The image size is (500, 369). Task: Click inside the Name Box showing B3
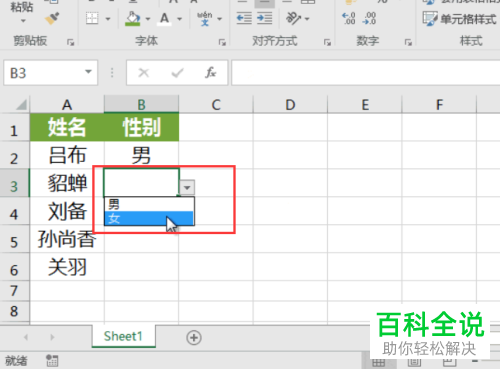tap(43, 73)
